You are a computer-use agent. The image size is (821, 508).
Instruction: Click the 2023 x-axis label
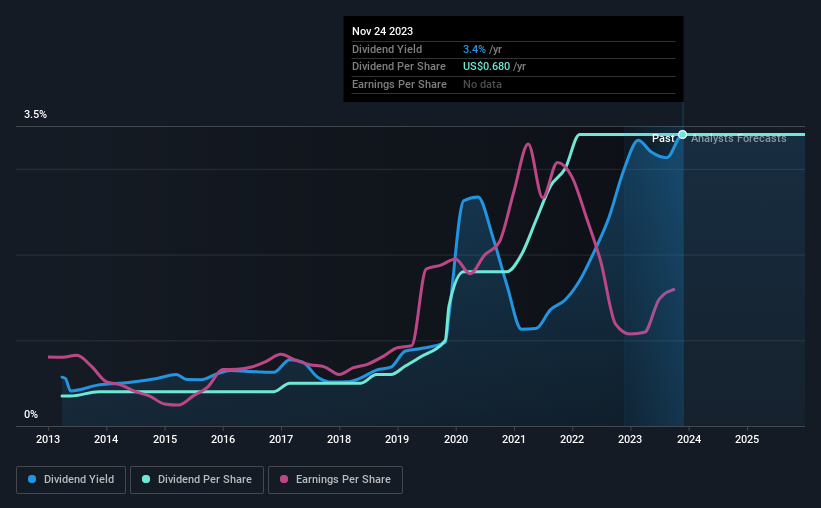[630, 439]
